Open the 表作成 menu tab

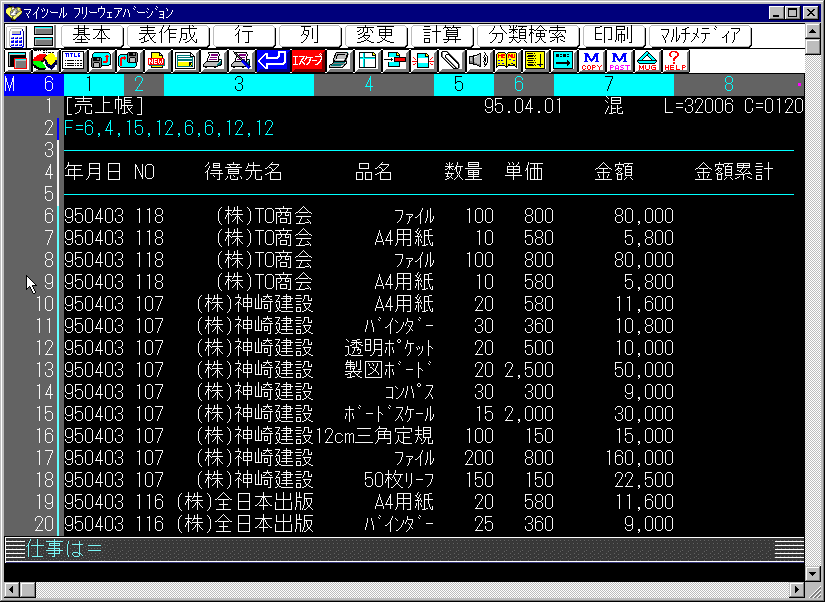168,36
